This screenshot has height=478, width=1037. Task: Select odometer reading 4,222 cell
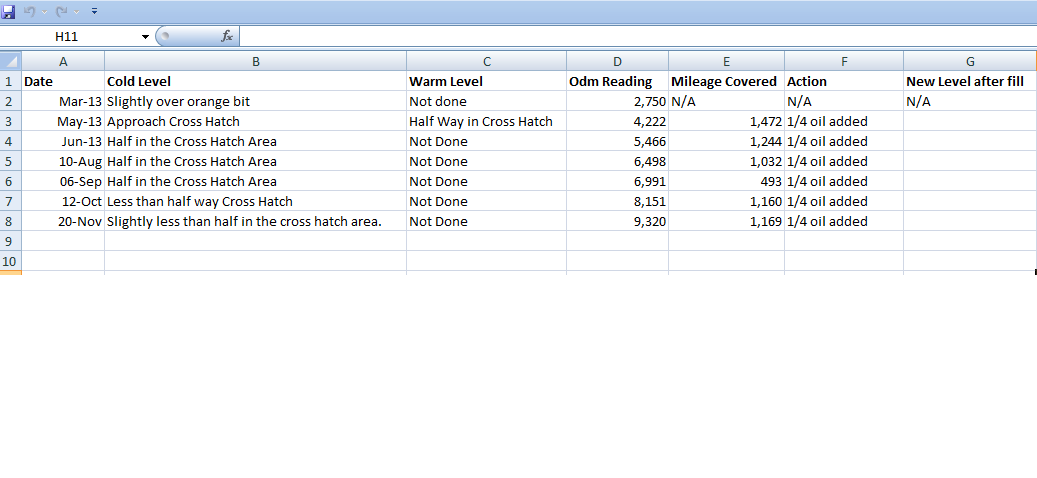tap(618, 121)
